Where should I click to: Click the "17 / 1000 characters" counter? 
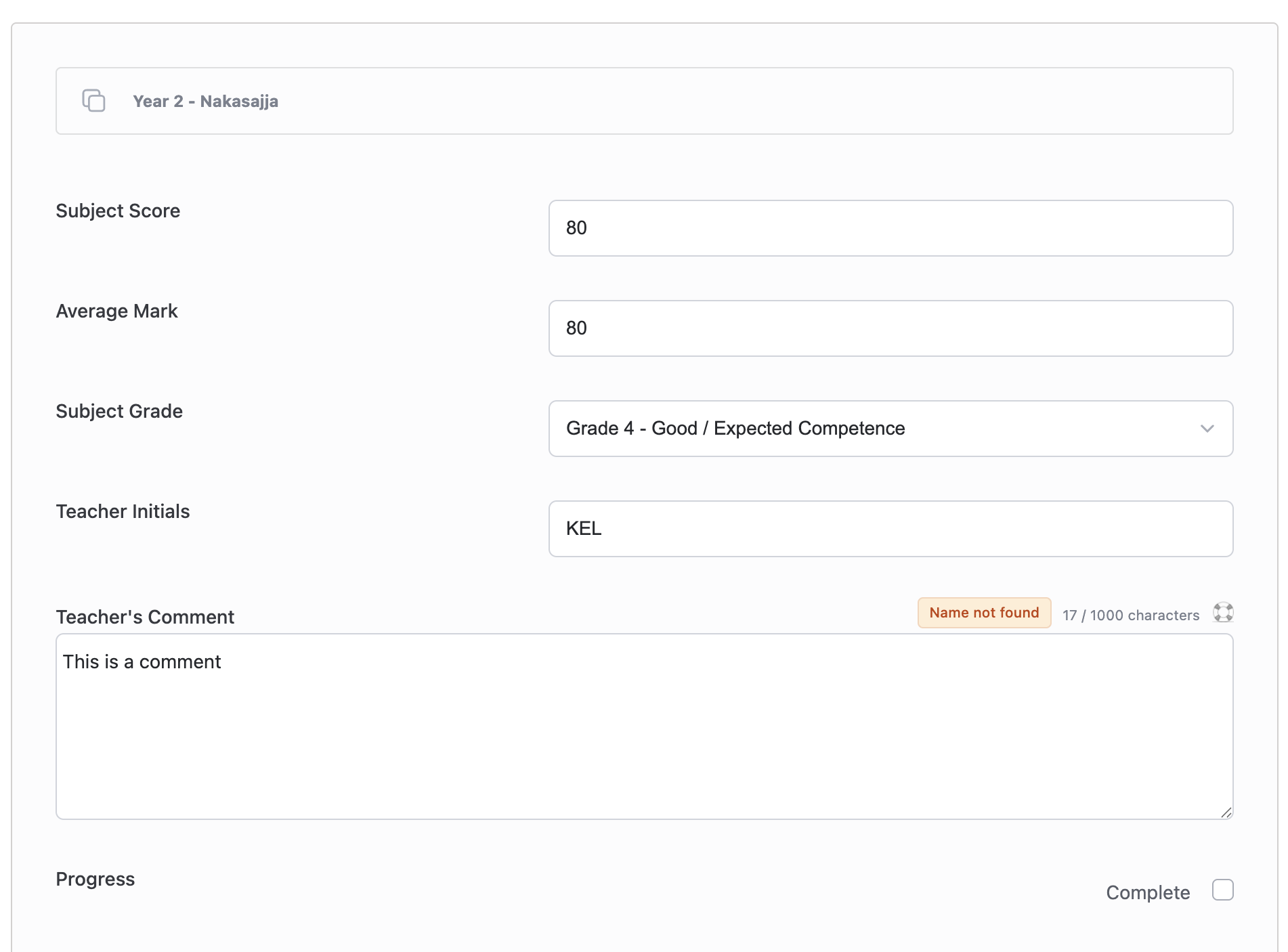(1130, 615)
